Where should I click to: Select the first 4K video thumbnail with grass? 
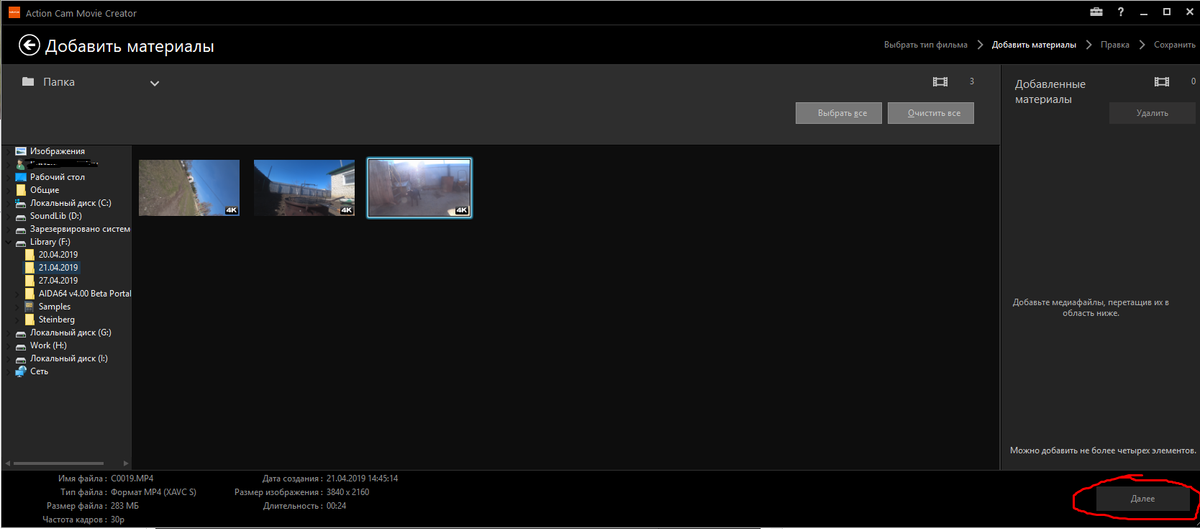[x=189, y=188]
